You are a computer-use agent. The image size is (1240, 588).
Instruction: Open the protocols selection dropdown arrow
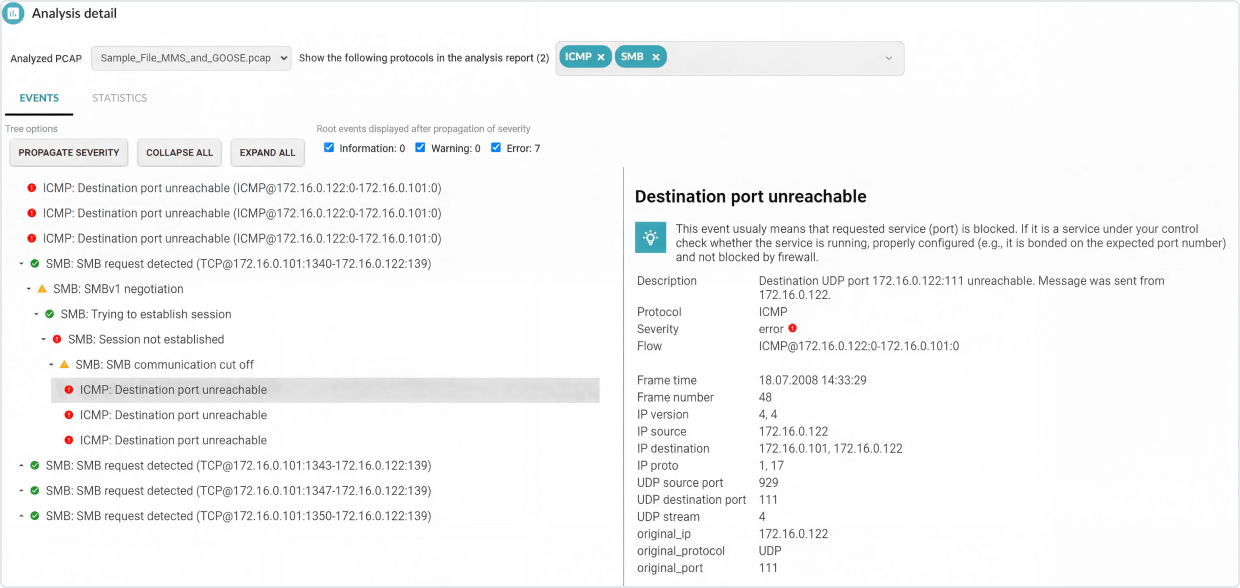pyautogui.click(x=888, y=58)
